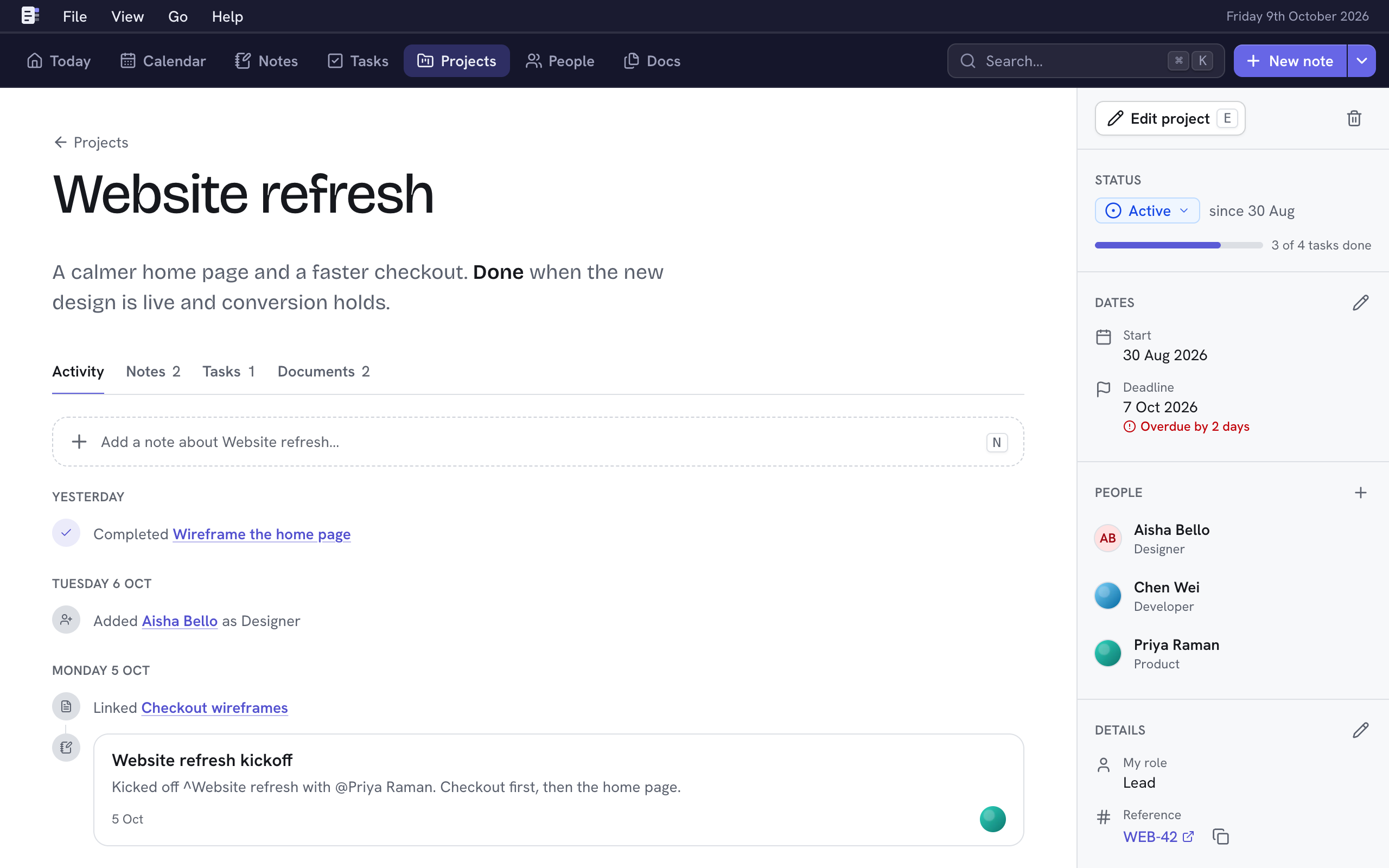Click the note activity icon beside kickoff card

[66, 748]
